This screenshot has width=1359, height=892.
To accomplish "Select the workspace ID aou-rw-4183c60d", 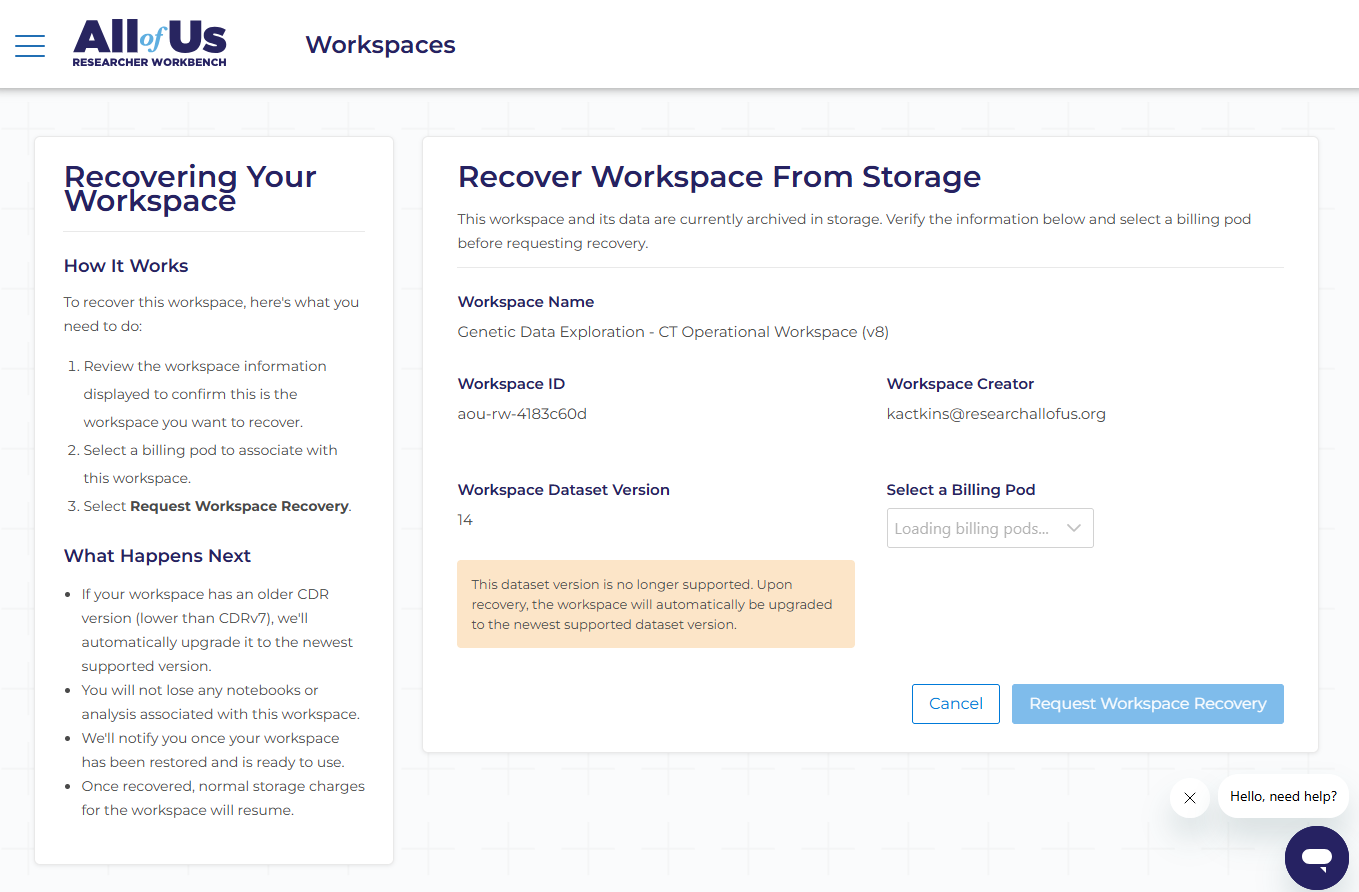I will [x=522, y=414].
